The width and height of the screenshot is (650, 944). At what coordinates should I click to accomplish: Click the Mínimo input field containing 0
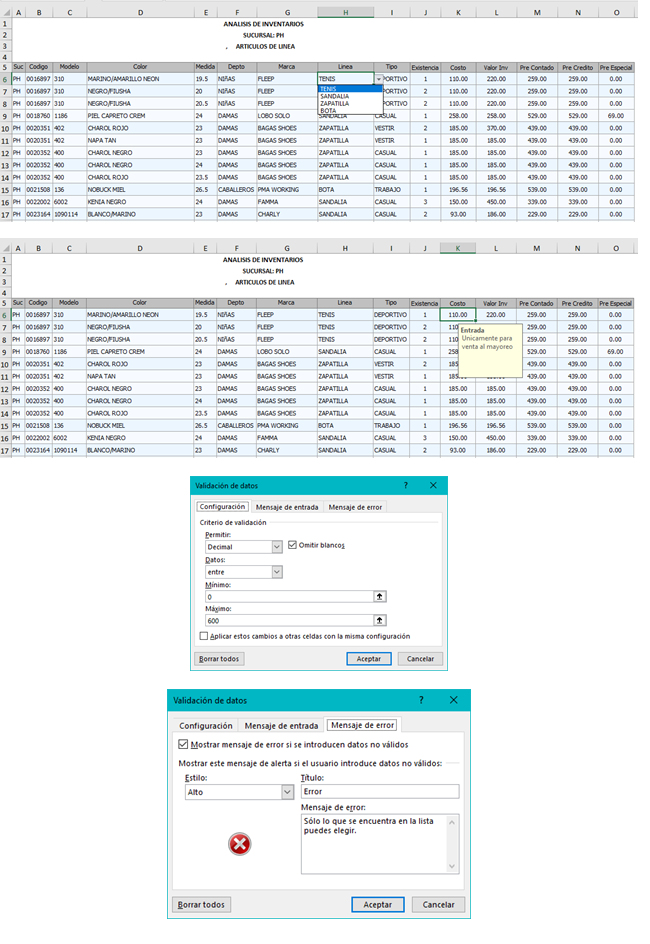(x=289, y=597)
